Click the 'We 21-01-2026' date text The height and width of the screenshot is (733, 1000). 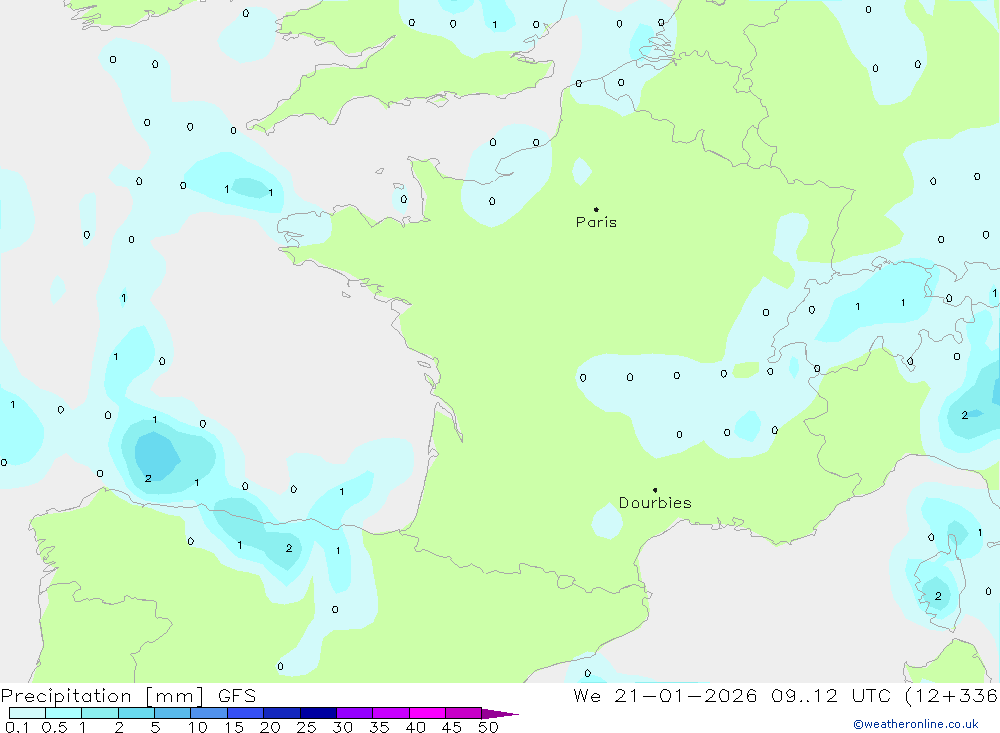point(665,696)
